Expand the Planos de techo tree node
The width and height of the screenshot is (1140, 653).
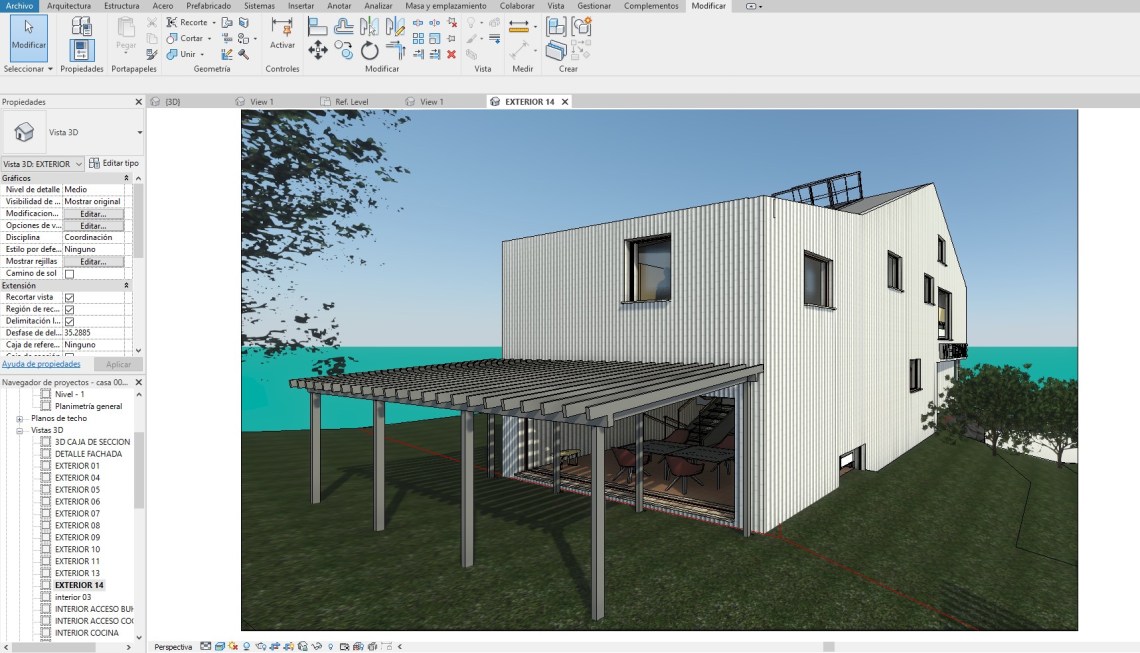pos(20,418)
